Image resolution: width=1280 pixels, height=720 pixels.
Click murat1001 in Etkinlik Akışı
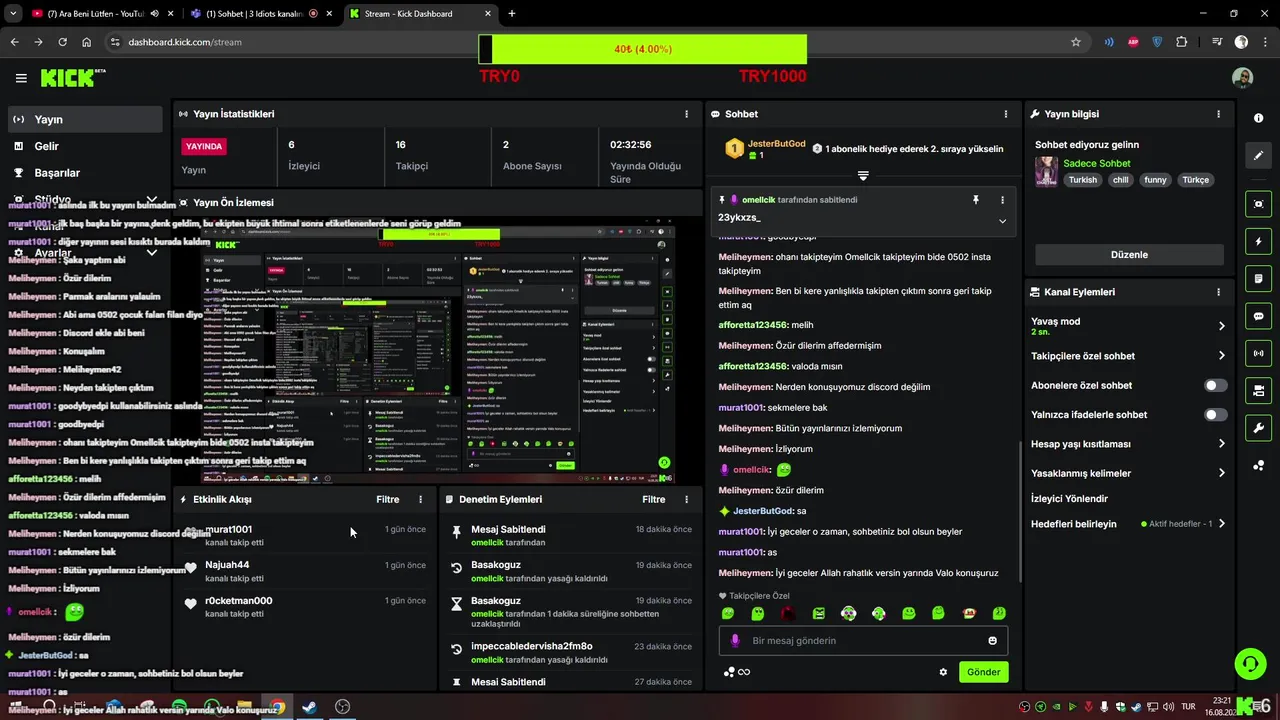(229, 529)
